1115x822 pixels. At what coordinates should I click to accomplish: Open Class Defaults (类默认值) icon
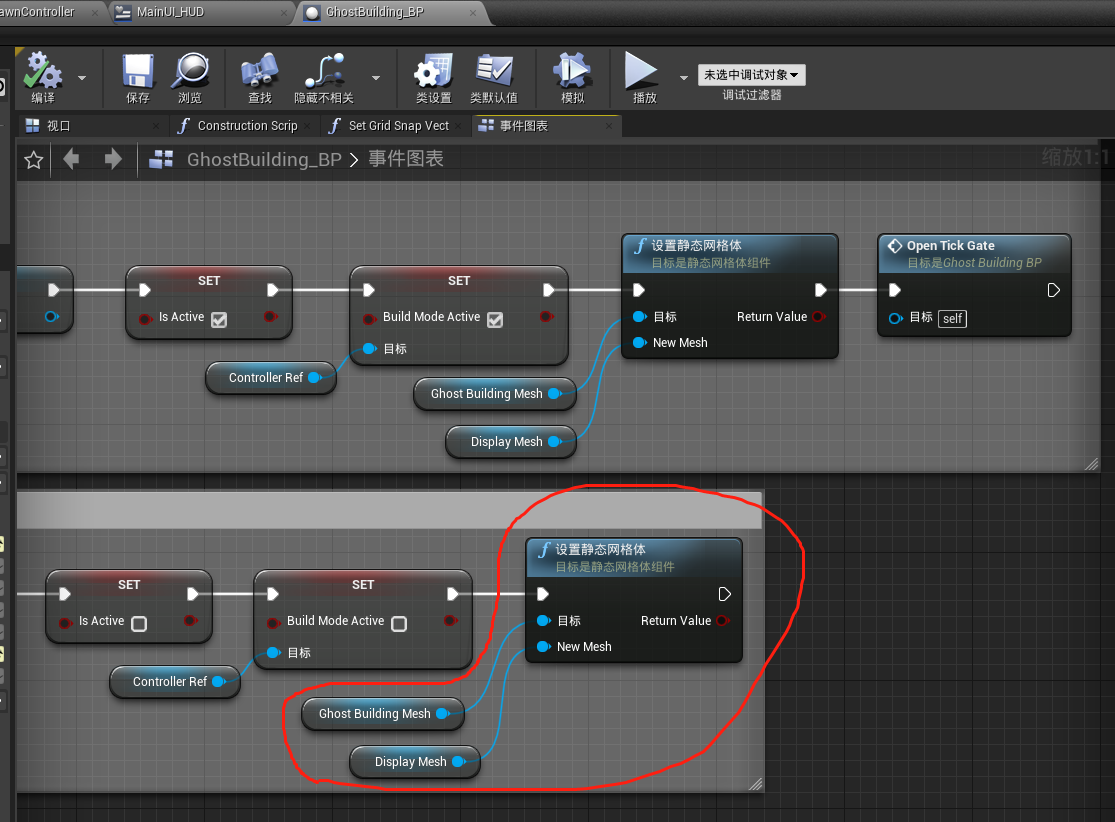[x=494, y=71]
